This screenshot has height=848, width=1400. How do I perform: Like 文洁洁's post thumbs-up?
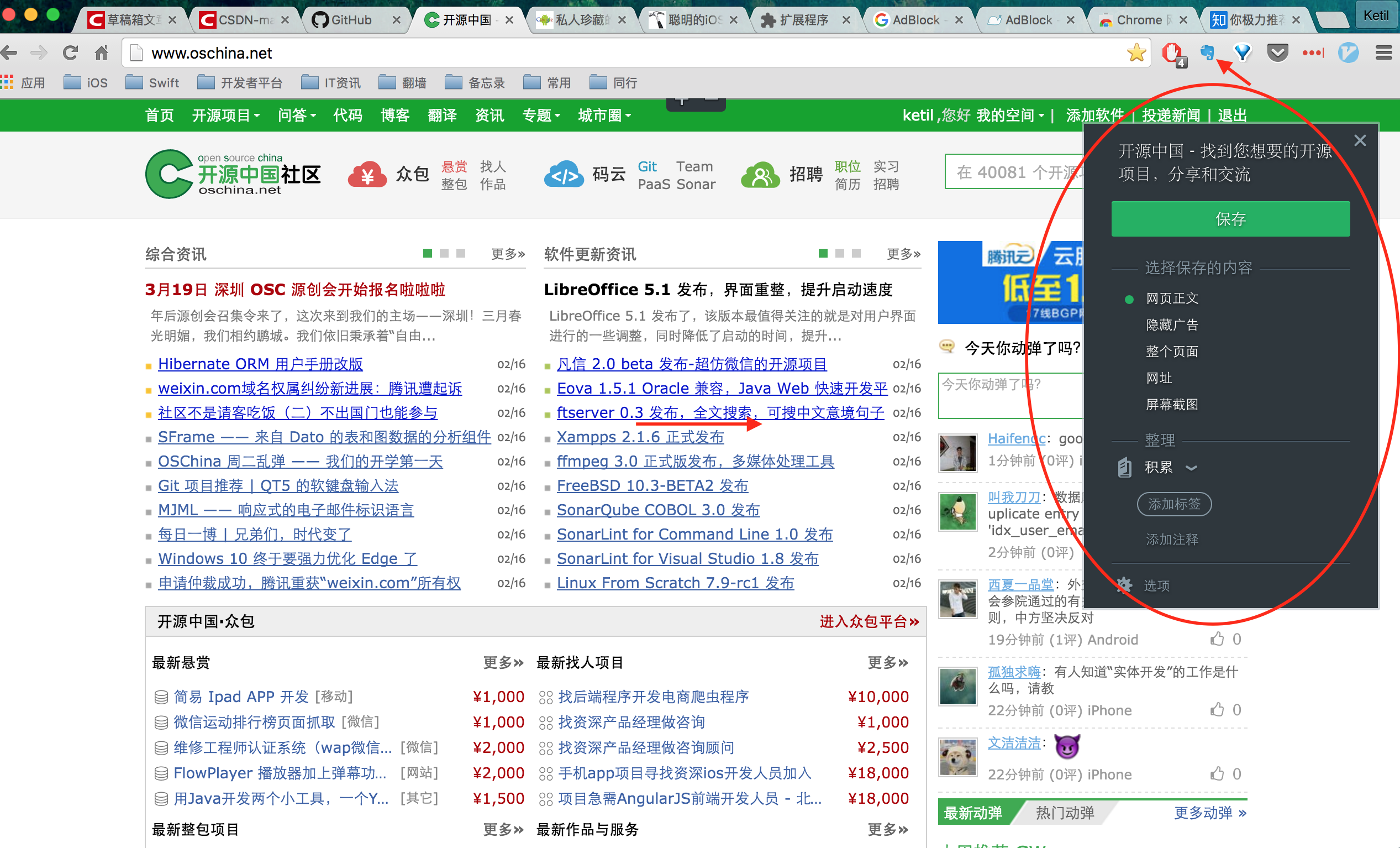point(1217,773)
